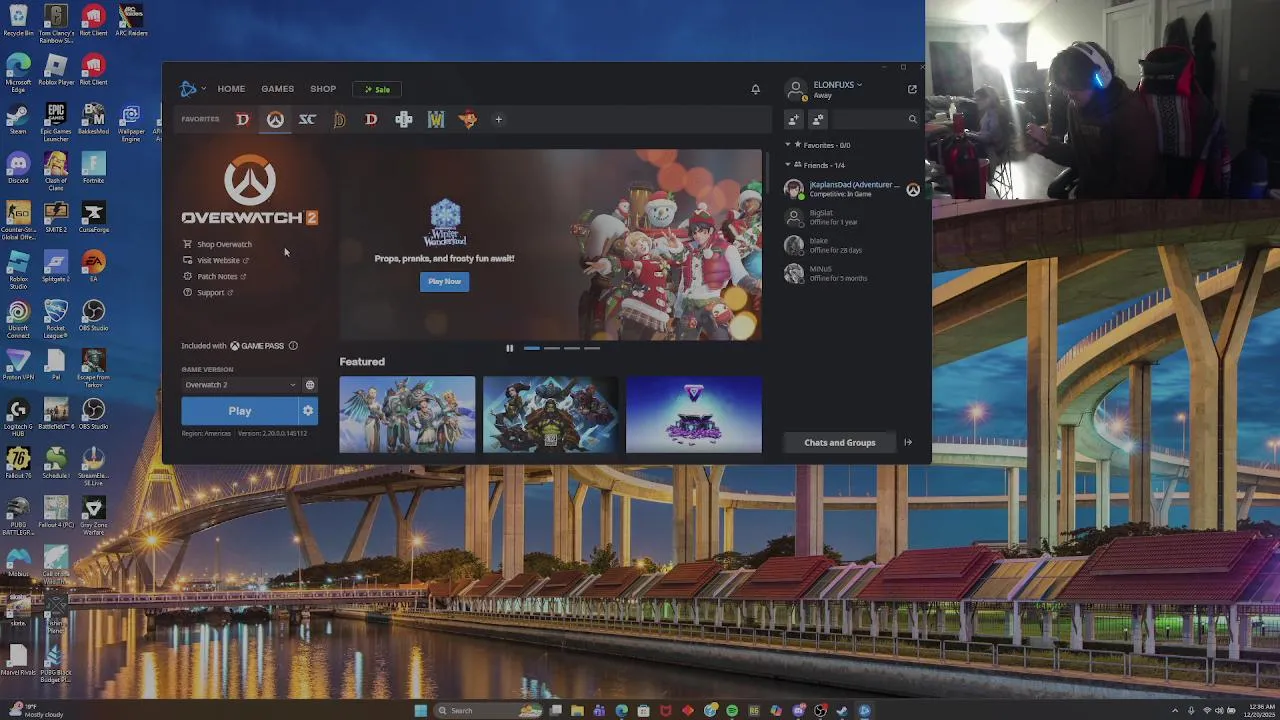Viewport: 1280px width, 720px height.
Task: Open Shop Overwatch link
Action: 217,244
